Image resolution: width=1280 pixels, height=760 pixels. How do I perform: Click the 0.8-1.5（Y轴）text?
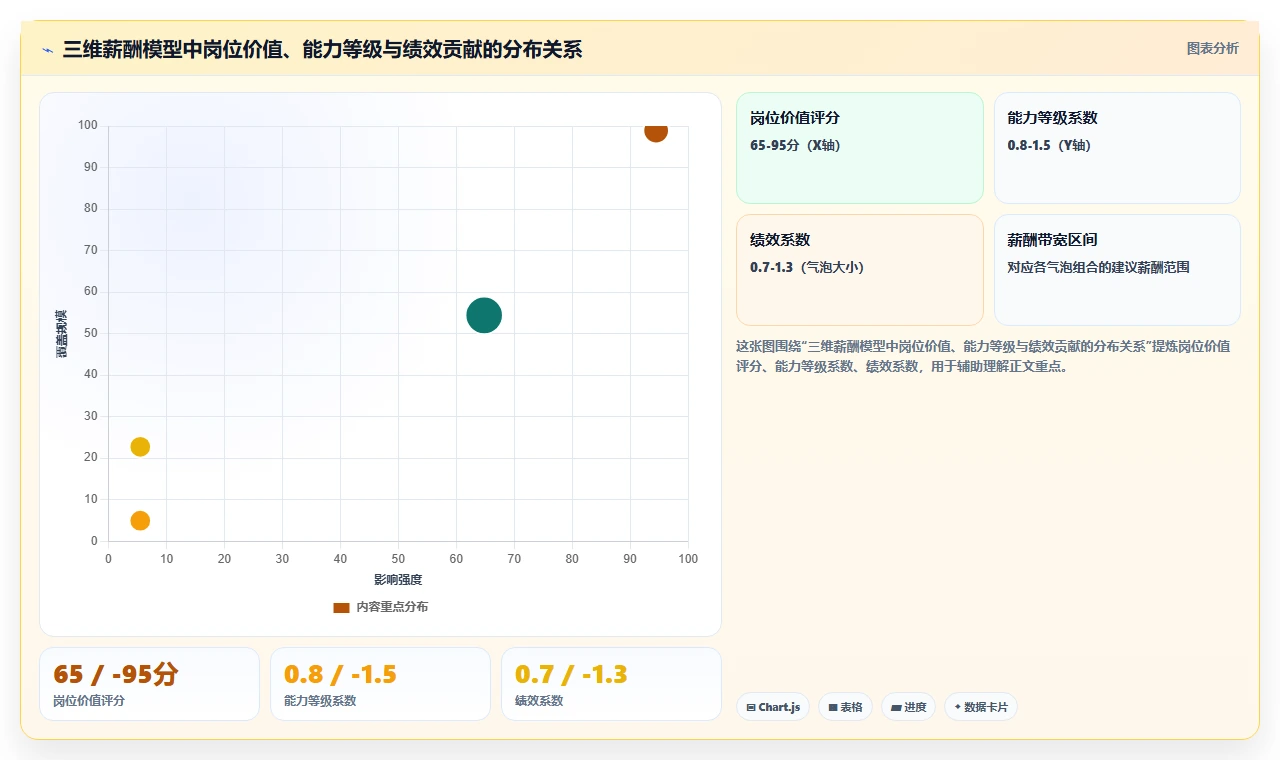[x=1049, y=145]
